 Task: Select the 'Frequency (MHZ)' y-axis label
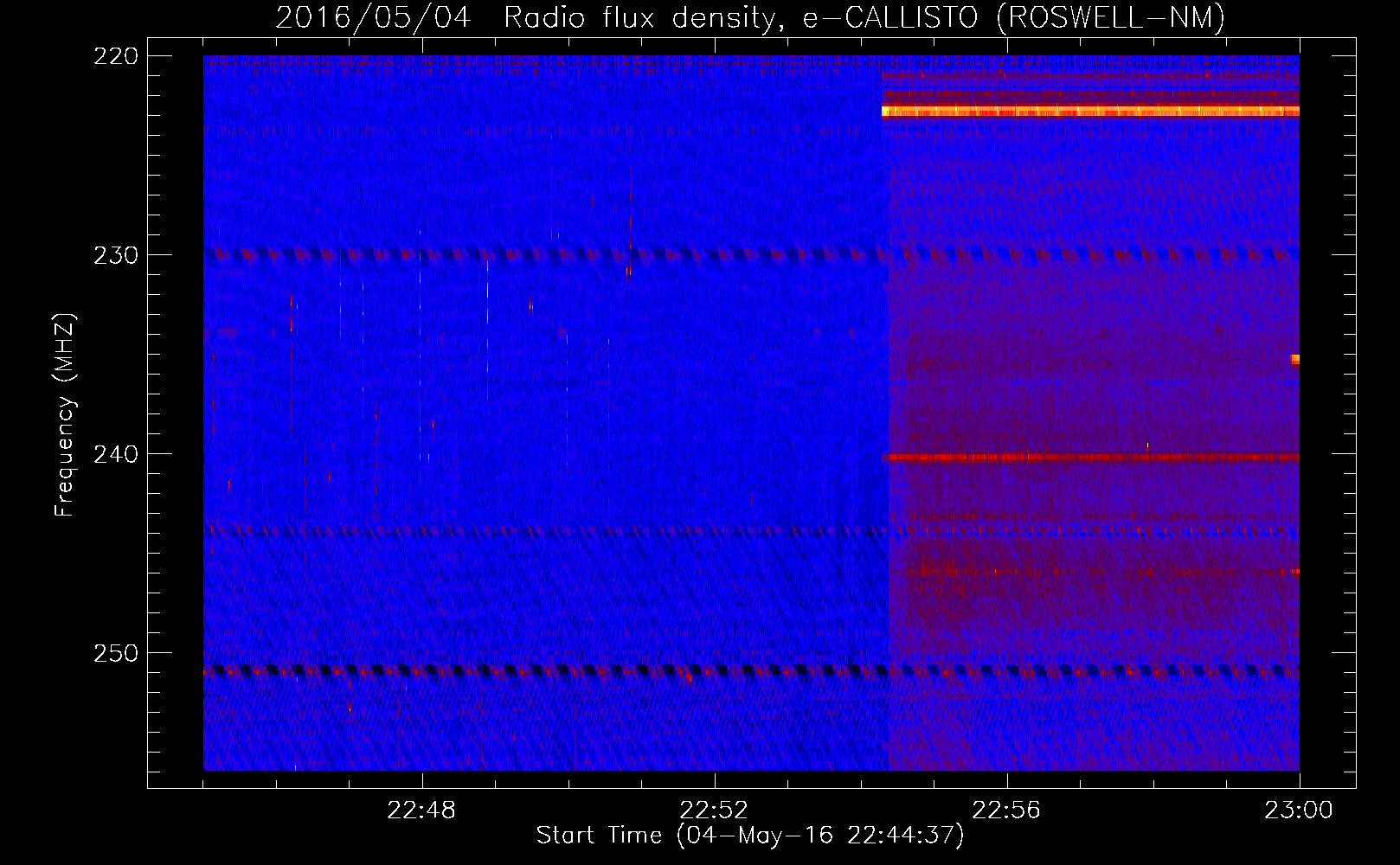coord(65,415)
